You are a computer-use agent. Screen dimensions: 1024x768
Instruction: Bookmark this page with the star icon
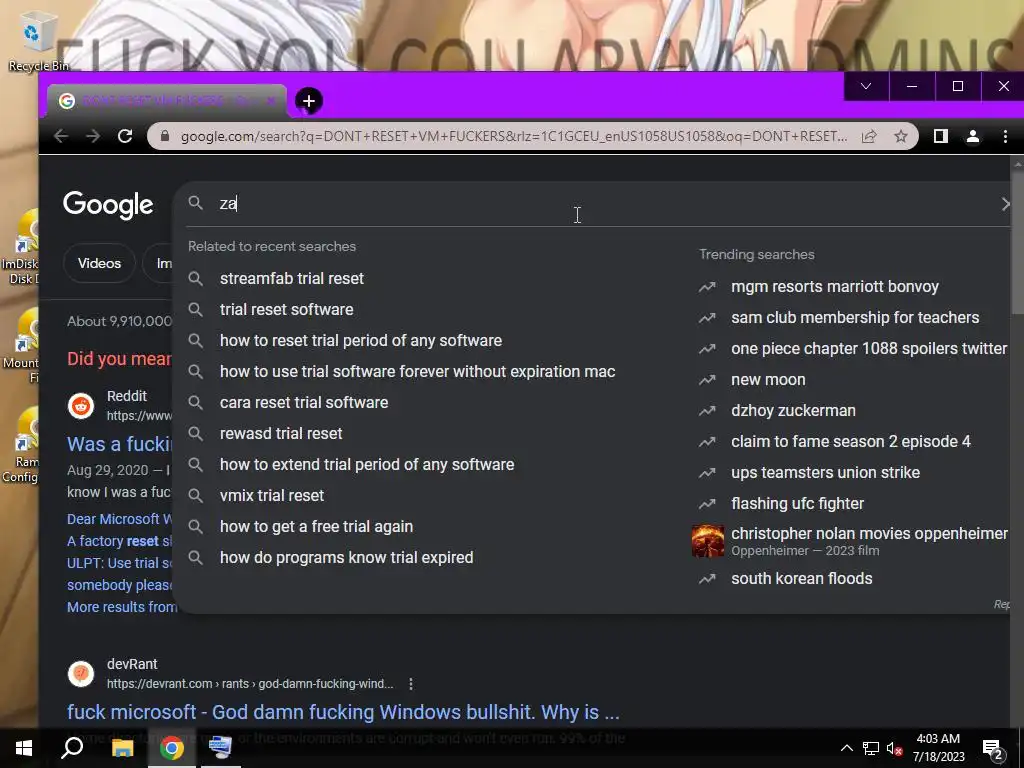[901, 136]
